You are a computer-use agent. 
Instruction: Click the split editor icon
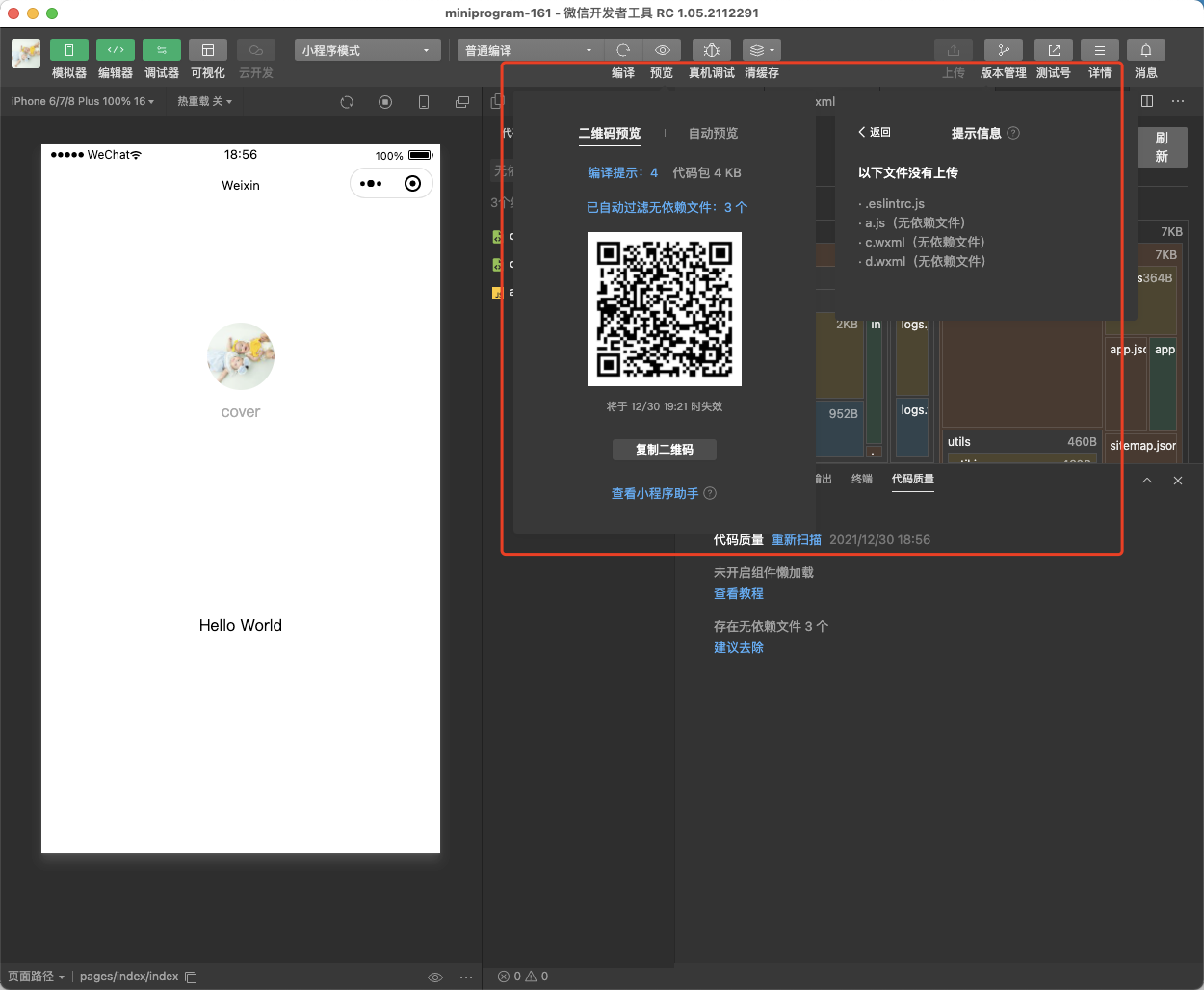1147,101
